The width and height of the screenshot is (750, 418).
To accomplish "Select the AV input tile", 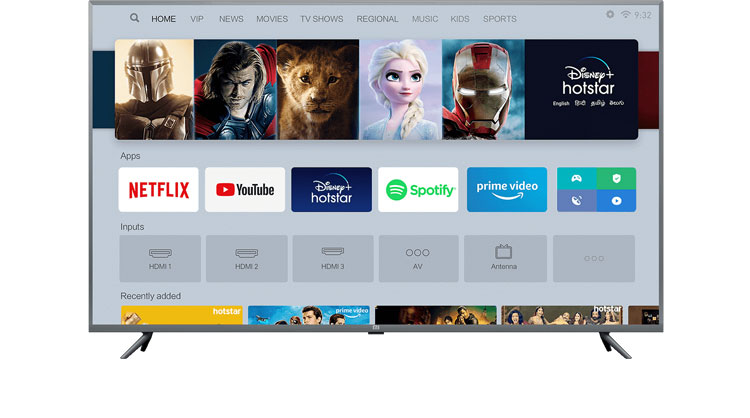I will point(418,258).
